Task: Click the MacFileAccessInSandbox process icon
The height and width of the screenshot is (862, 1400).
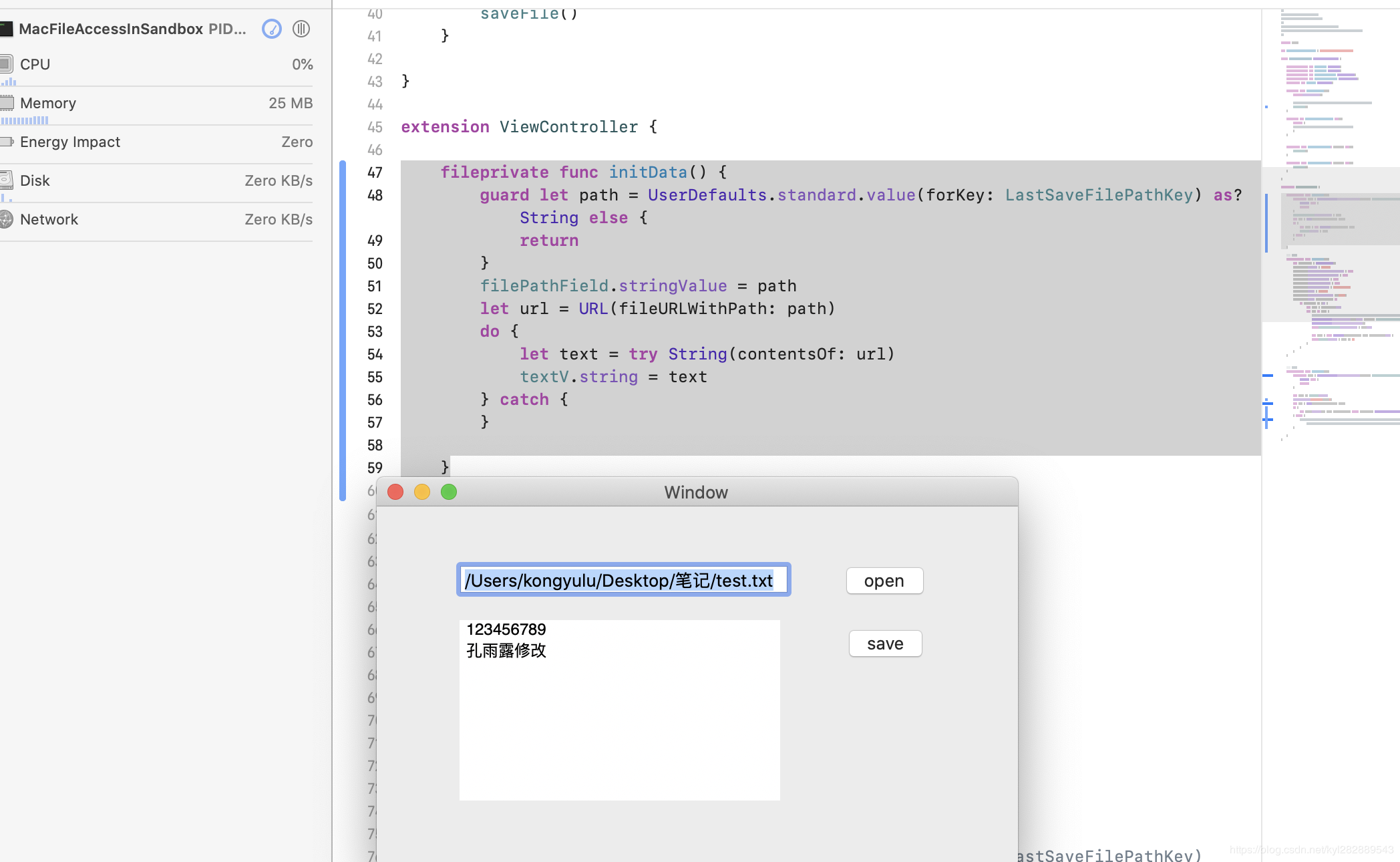Action: (6, 29)
